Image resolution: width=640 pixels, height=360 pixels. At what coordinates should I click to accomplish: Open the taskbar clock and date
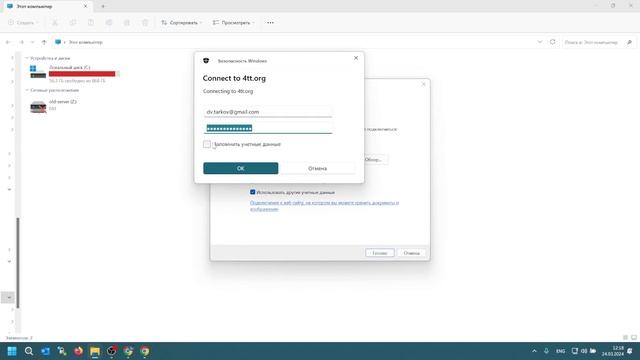[x=612, y=351]
